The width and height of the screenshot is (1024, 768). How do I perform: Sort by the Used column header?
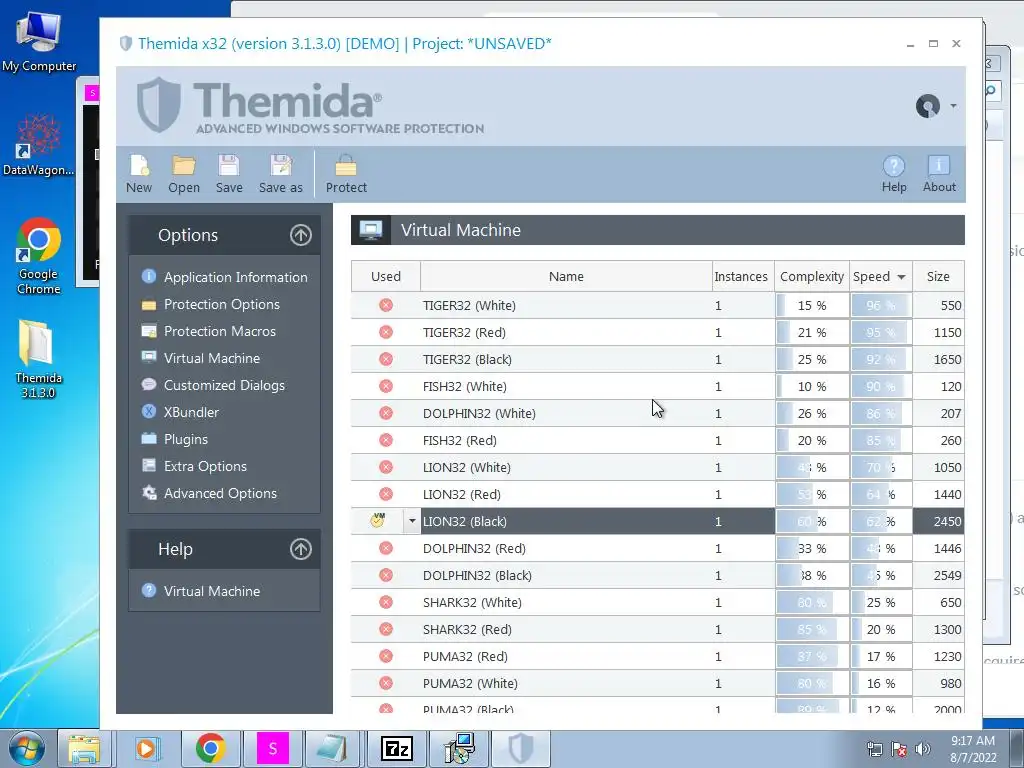coord(385,276)
